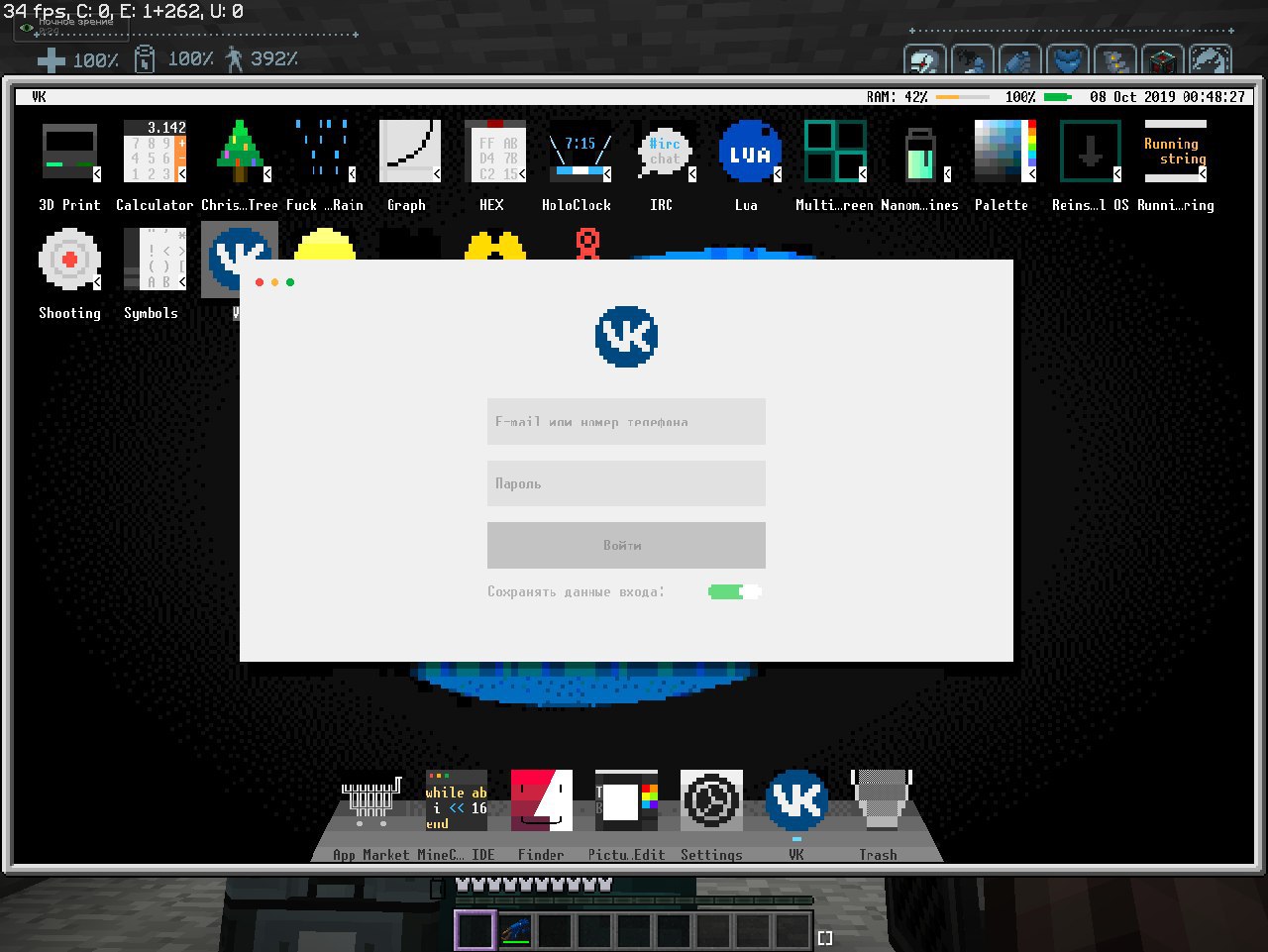Screen dimensions: 1268x952
Task: Open Finder from the dock
Action: [x=542, y=801]
